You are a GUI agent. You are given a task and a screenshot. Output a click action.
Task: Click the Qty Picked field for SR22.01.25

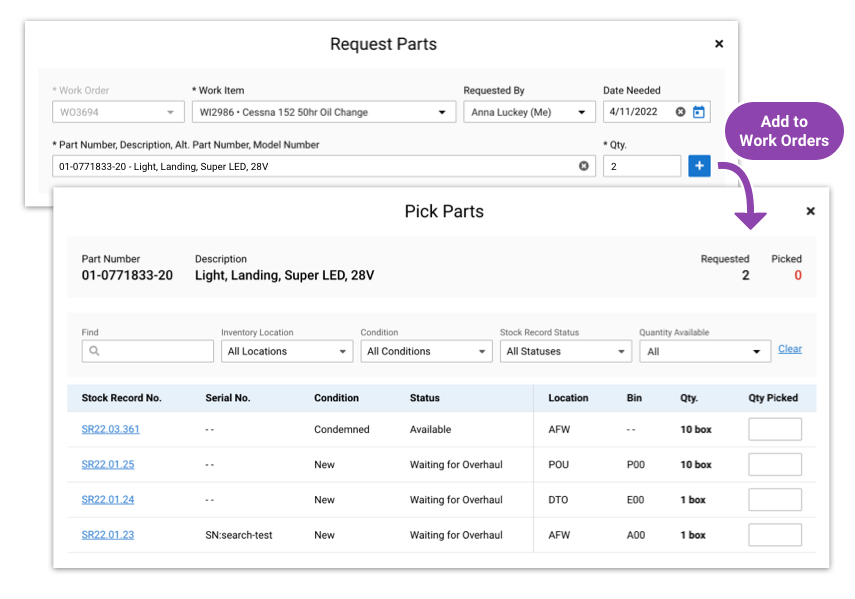[775, 464]
